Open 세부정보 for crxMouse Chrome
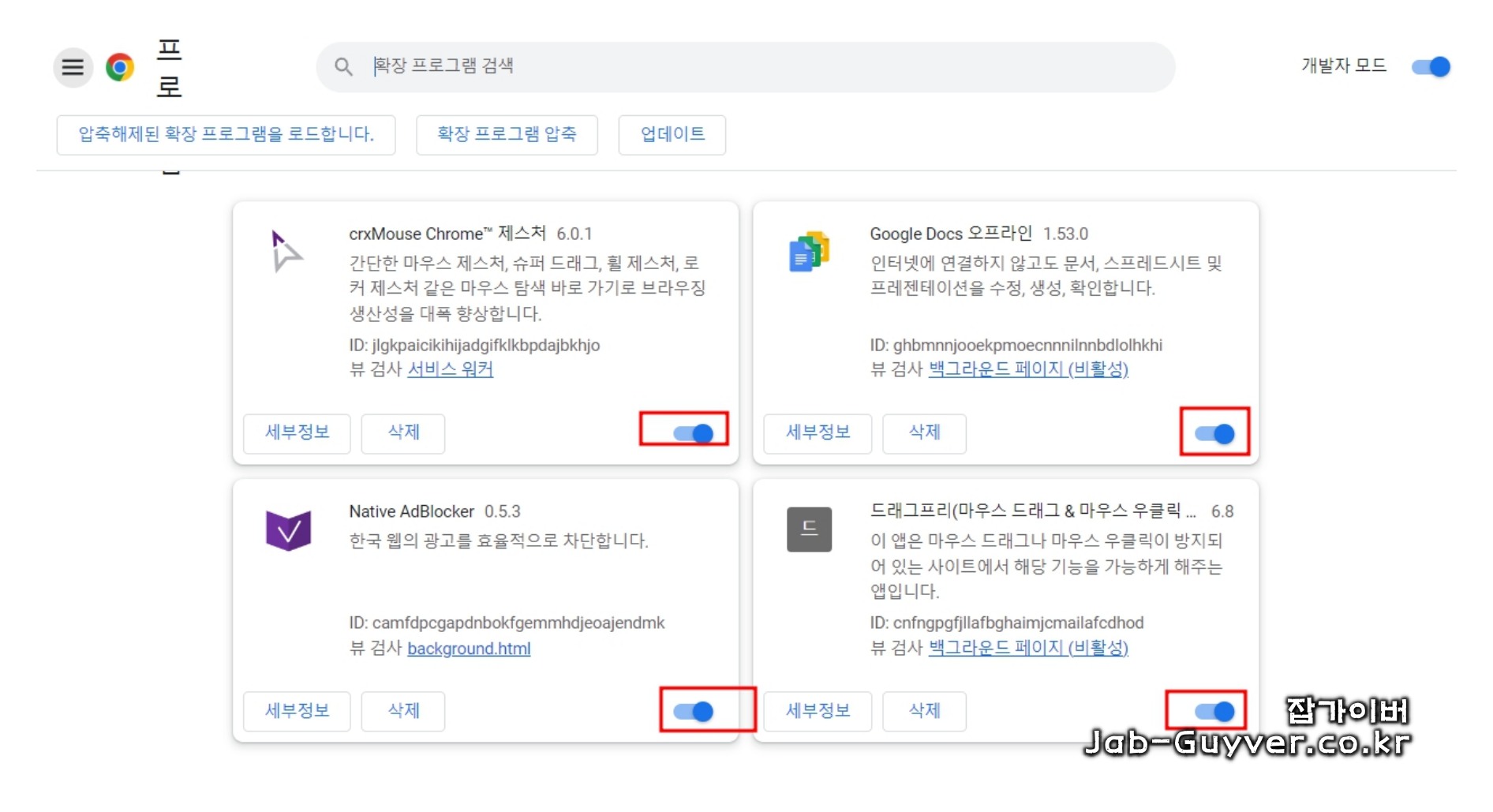 (x=297, y=433)
